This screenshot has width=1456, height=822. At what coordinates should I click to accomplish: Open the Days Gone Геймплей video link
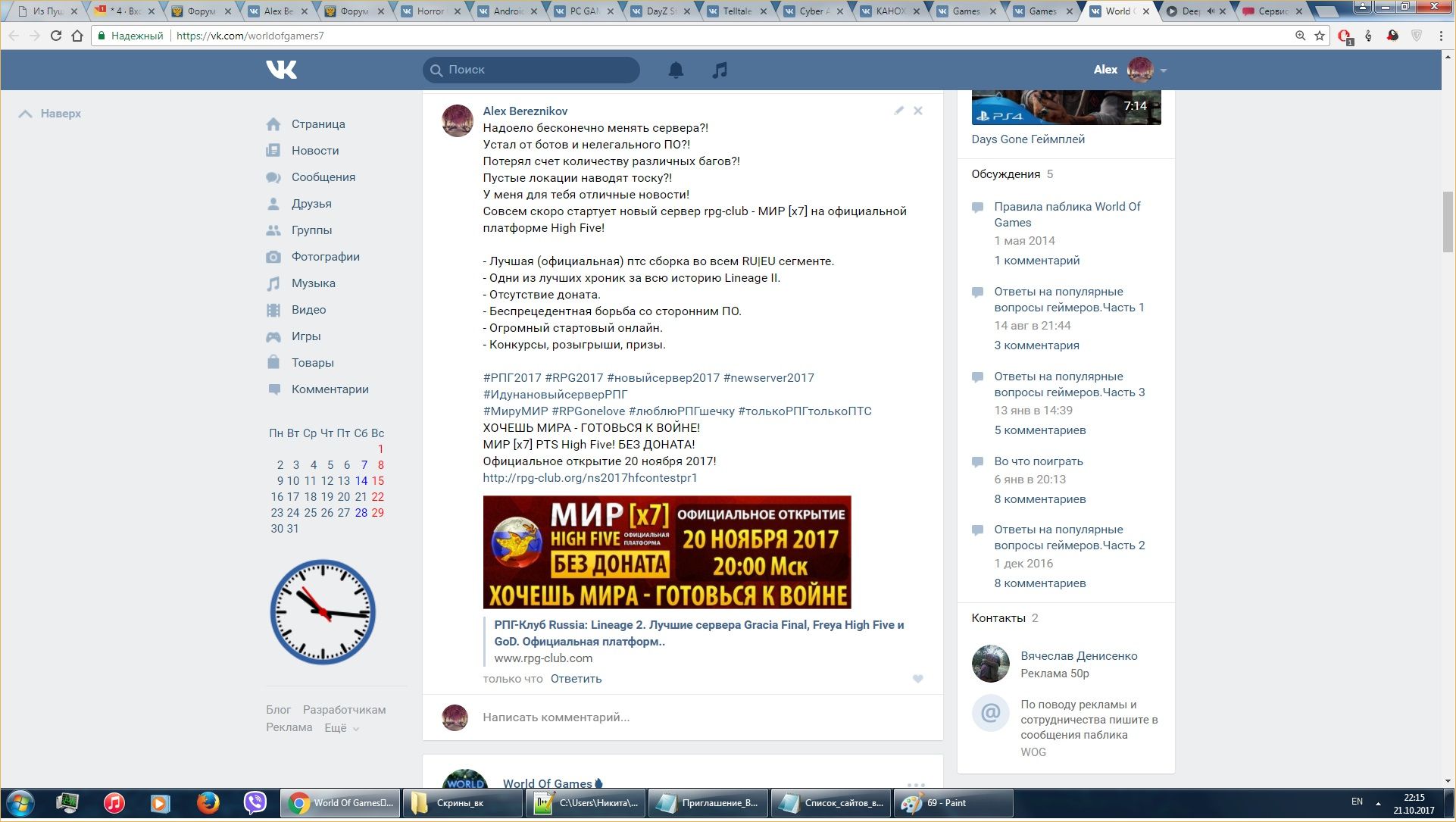(x=1028, y=139)
